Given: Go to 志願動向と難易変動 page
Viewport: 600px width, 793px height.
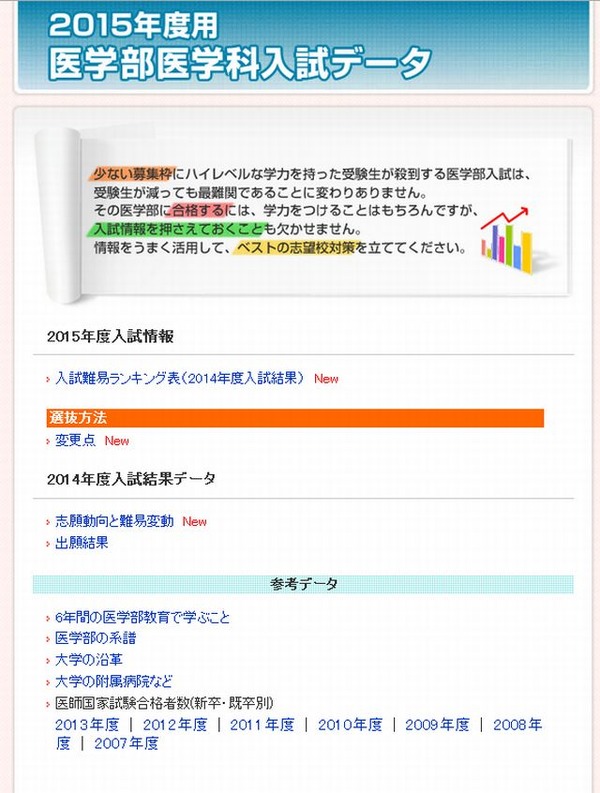Looking at the screenshot, I should [114, 521].
